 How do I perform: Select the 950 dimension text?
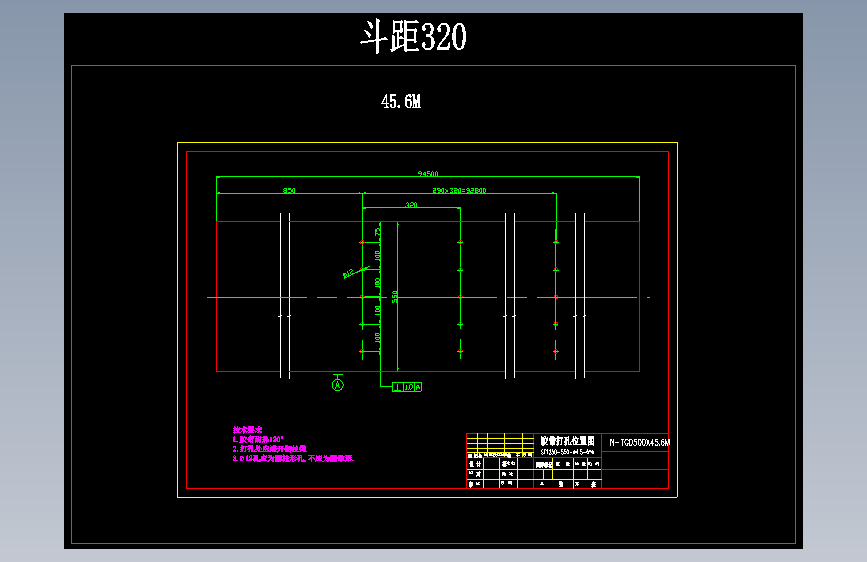point(289,190)
